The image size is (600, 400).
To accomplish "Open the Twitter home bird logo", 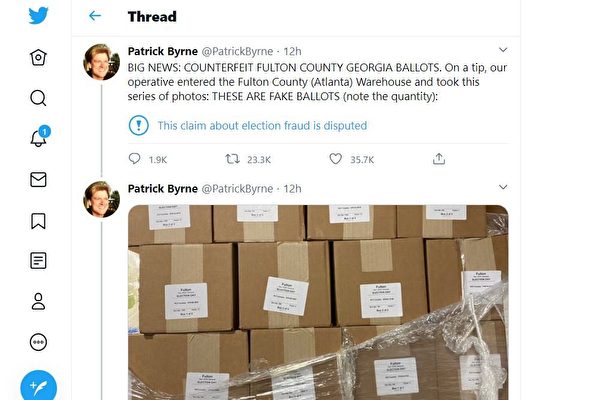I will coord(38,16).
